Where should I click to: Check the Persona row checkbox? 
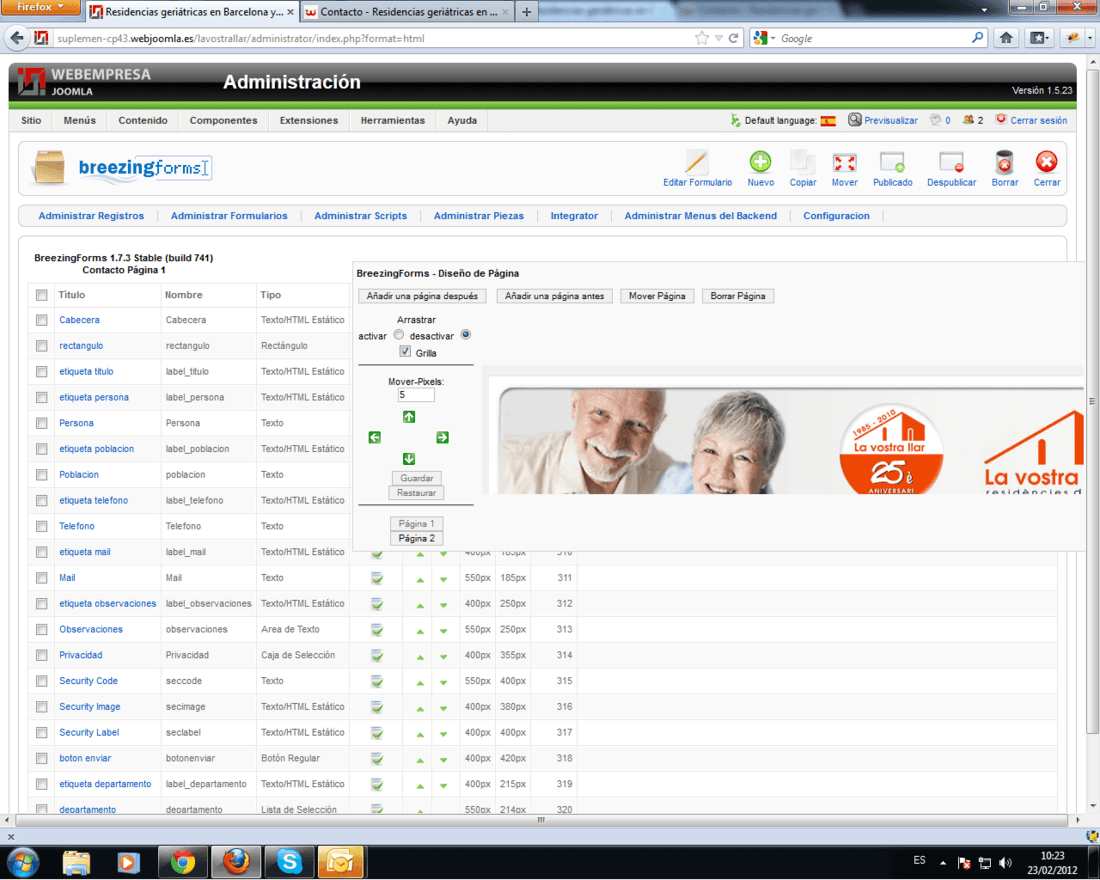tap(41, 423)
